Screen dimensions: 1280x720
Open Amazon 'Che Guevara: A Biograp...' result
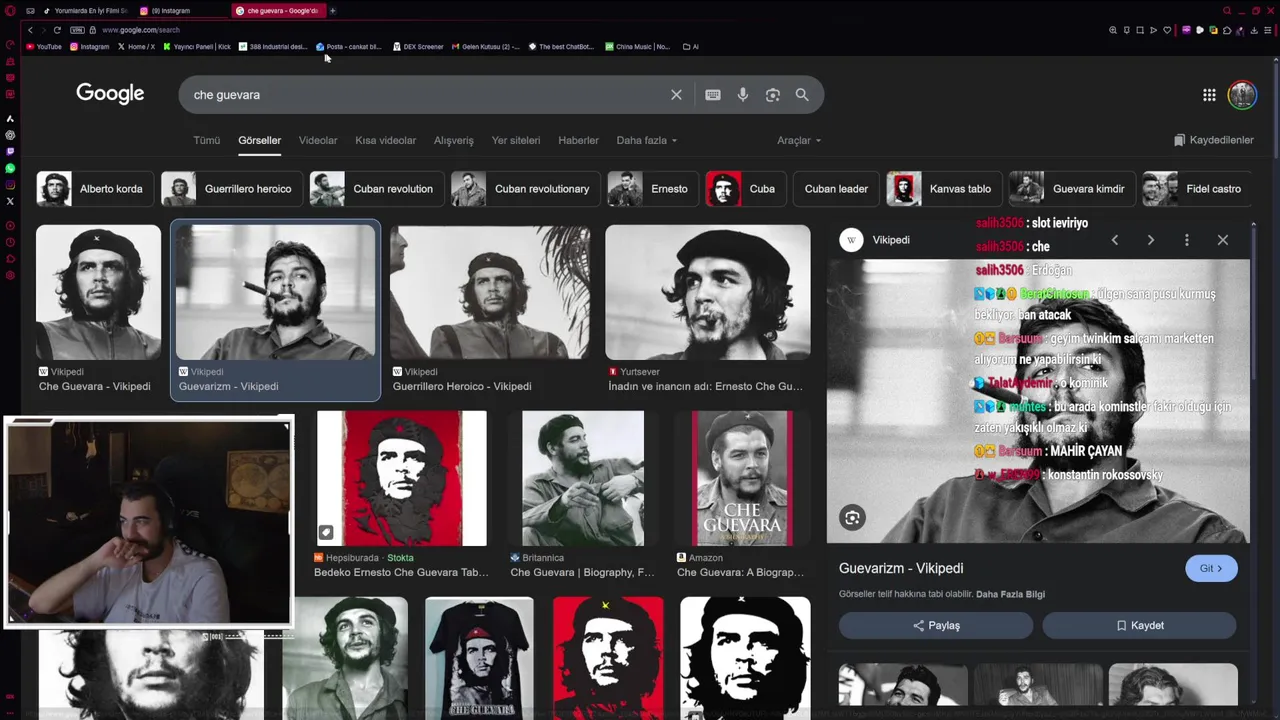(x=741, y=495)
